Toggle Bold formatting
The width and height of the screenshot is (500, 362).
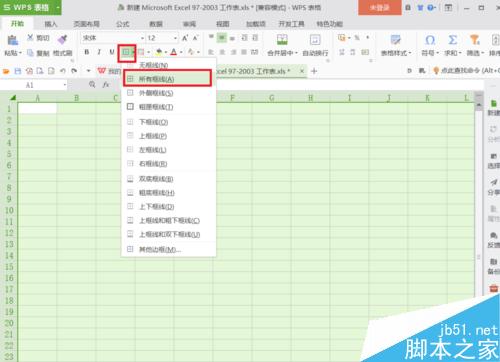coord(87,52)
